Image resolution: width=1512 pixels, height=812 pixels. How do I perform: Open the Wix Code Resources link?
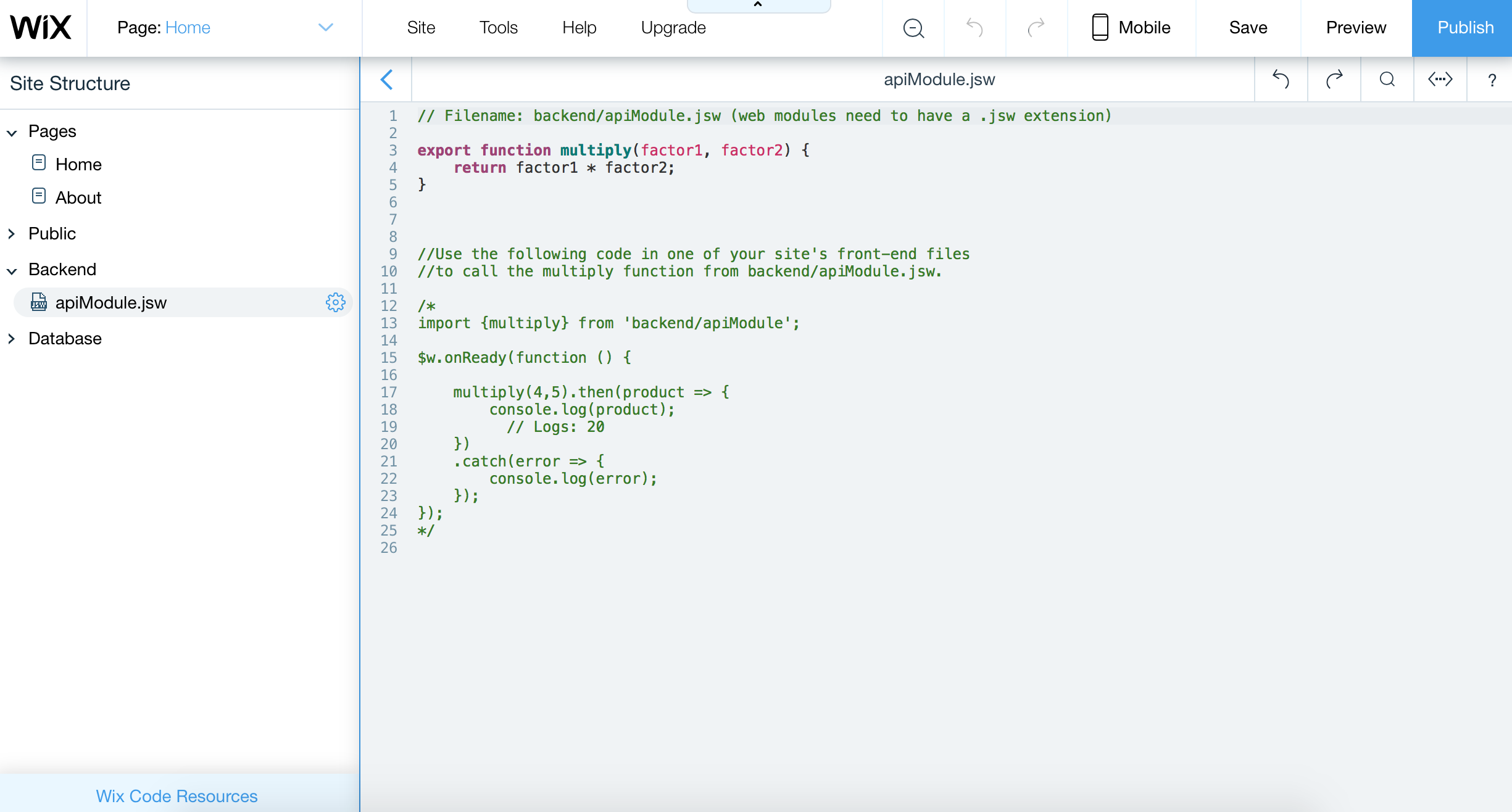pos(177,796)
